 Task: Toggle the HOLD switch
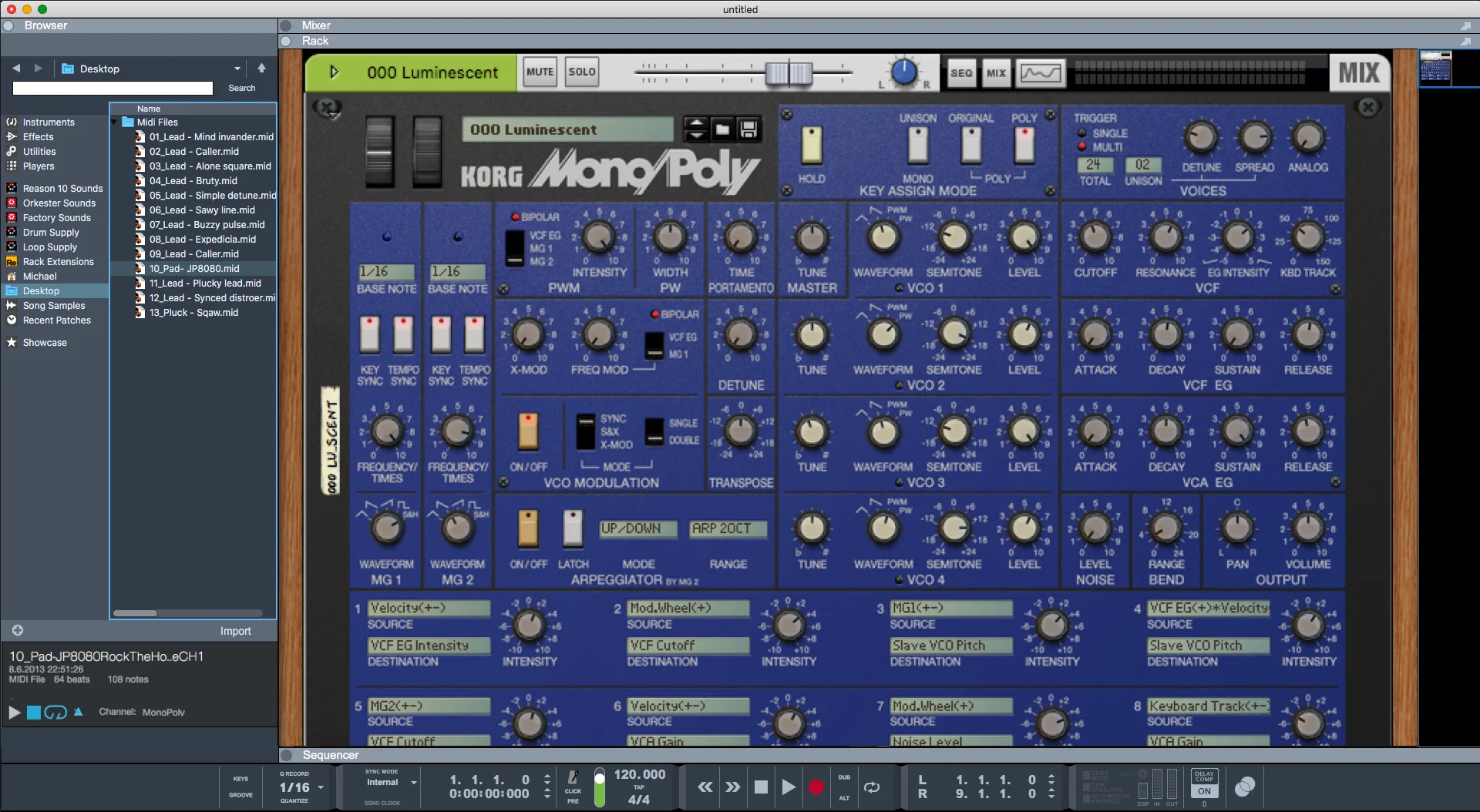[x=812, y=145]
